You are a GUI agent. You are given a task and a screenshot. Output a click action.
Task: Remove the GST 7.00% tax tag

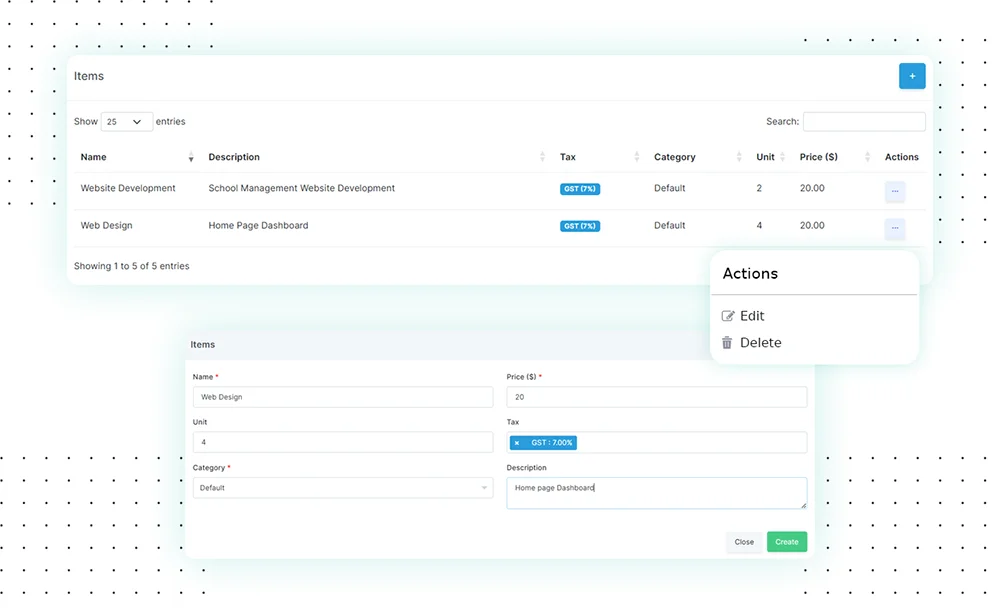click(517, 443)
